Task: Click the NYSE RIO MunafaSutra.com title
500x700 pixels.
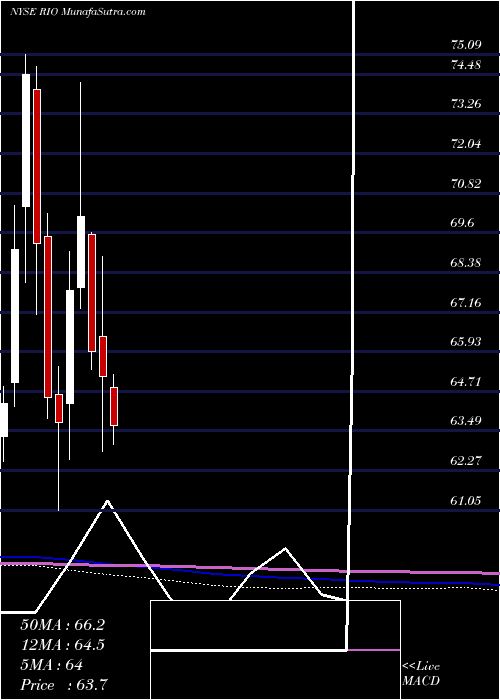Action: tap(78, 12)
